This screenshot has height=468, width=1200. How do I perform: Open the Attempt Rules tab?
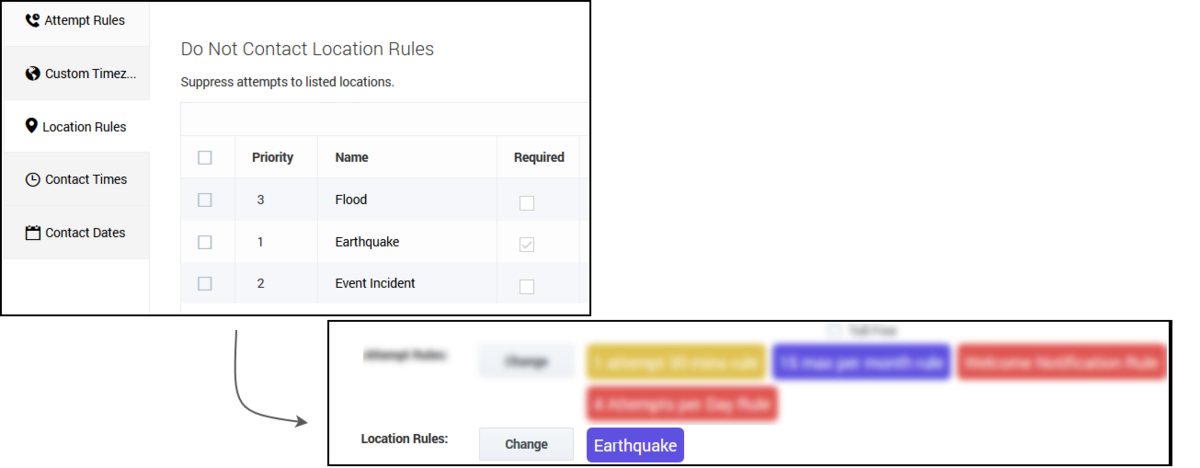click(76, 21)
